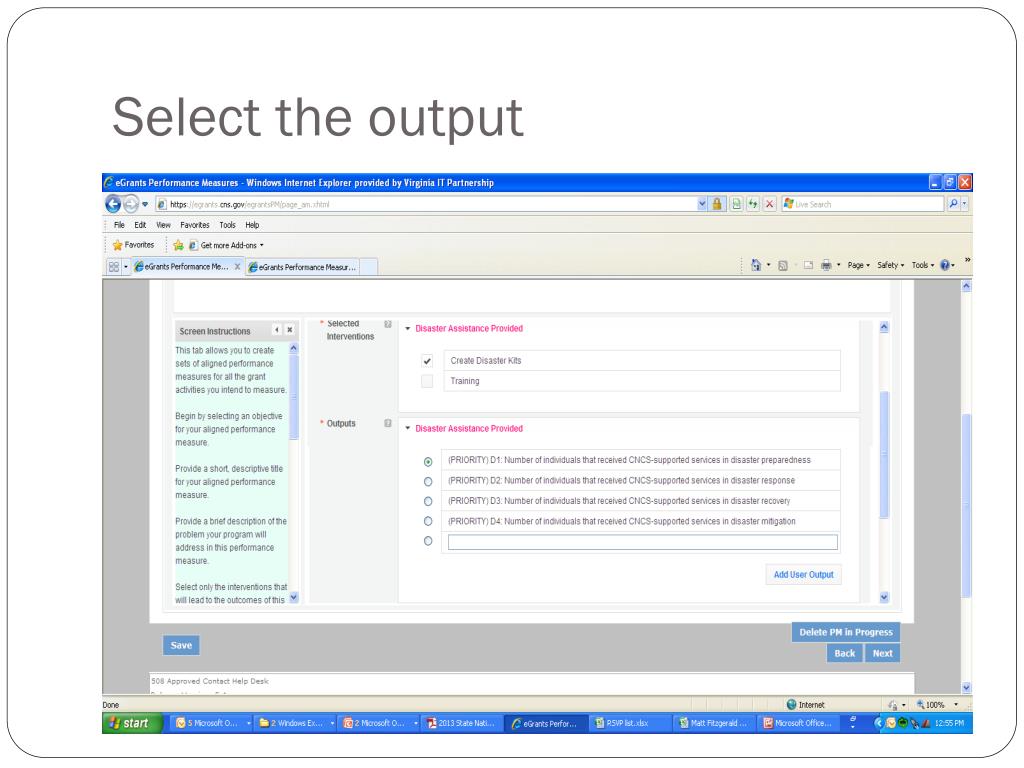This screenshot has height=768, width=1024.
Task: Click the Search magnifier button
Action: 953,204
